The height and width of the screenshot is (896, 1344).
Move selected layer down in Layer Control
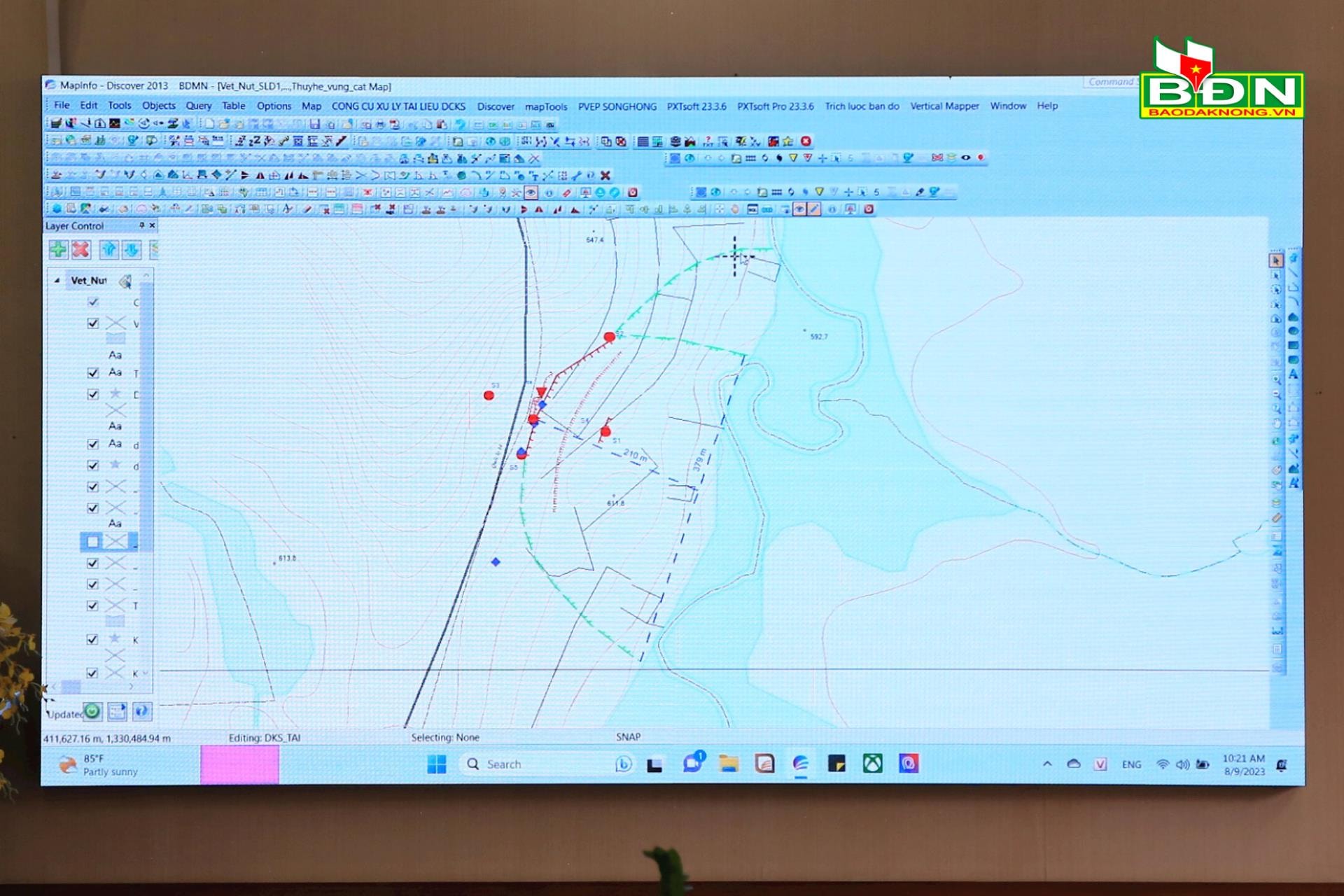tap(132, 249)
